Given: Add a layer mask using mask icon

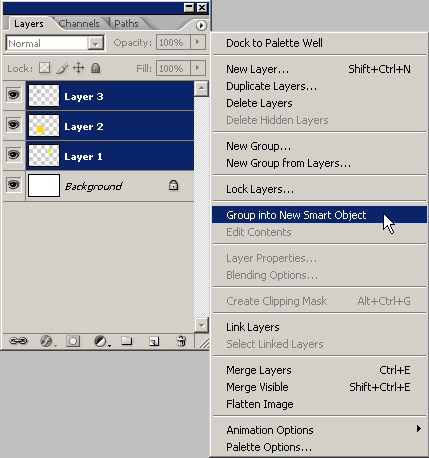Looking at the screenshot, I should click(73, 341).
